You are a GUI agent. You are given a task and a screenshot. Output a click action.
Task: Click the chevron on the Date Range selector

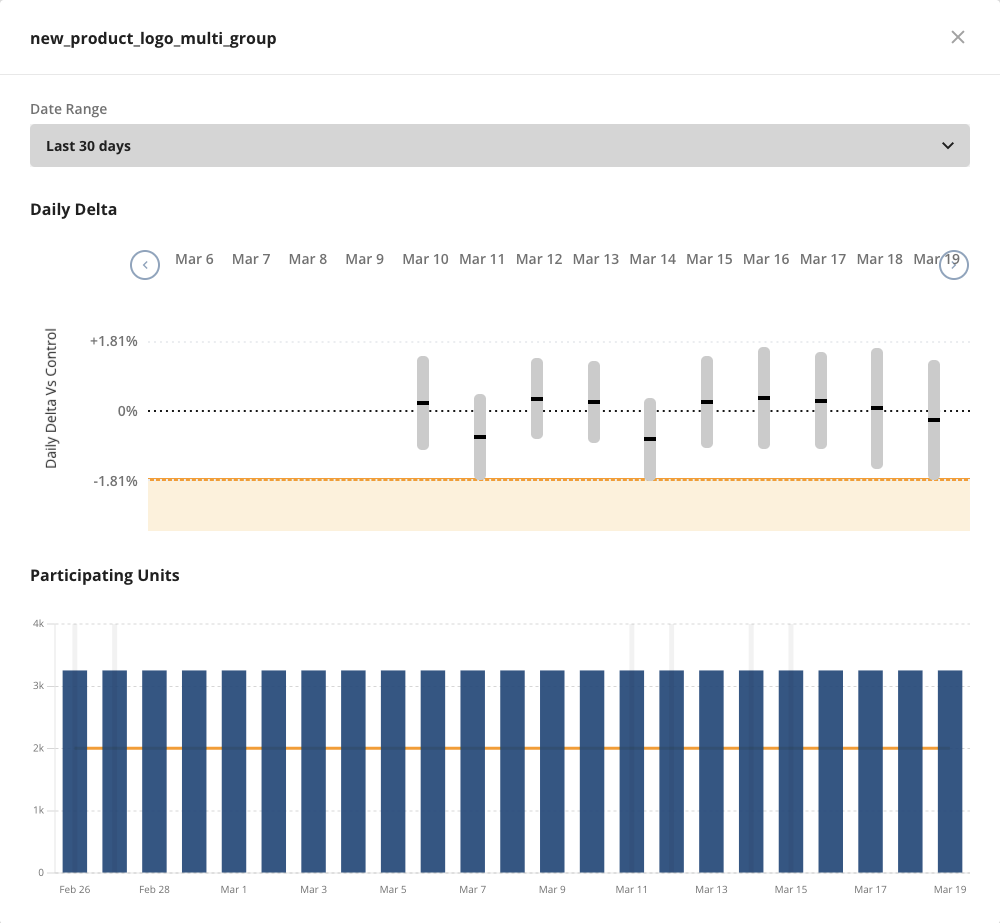pos(948,145)
